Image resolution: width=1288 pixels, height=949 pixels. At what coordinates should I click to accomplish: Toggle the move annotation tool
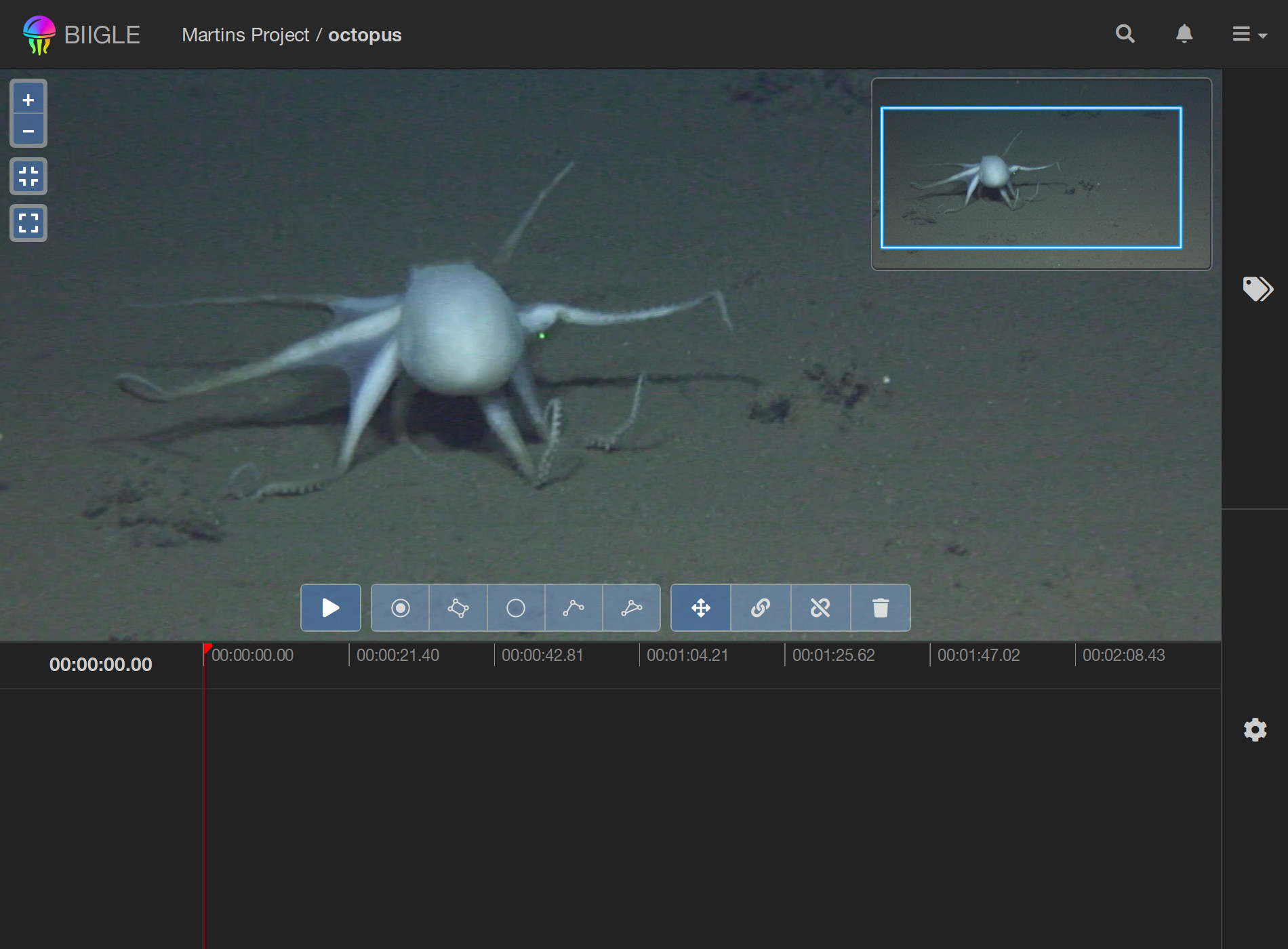click(700, 607)
